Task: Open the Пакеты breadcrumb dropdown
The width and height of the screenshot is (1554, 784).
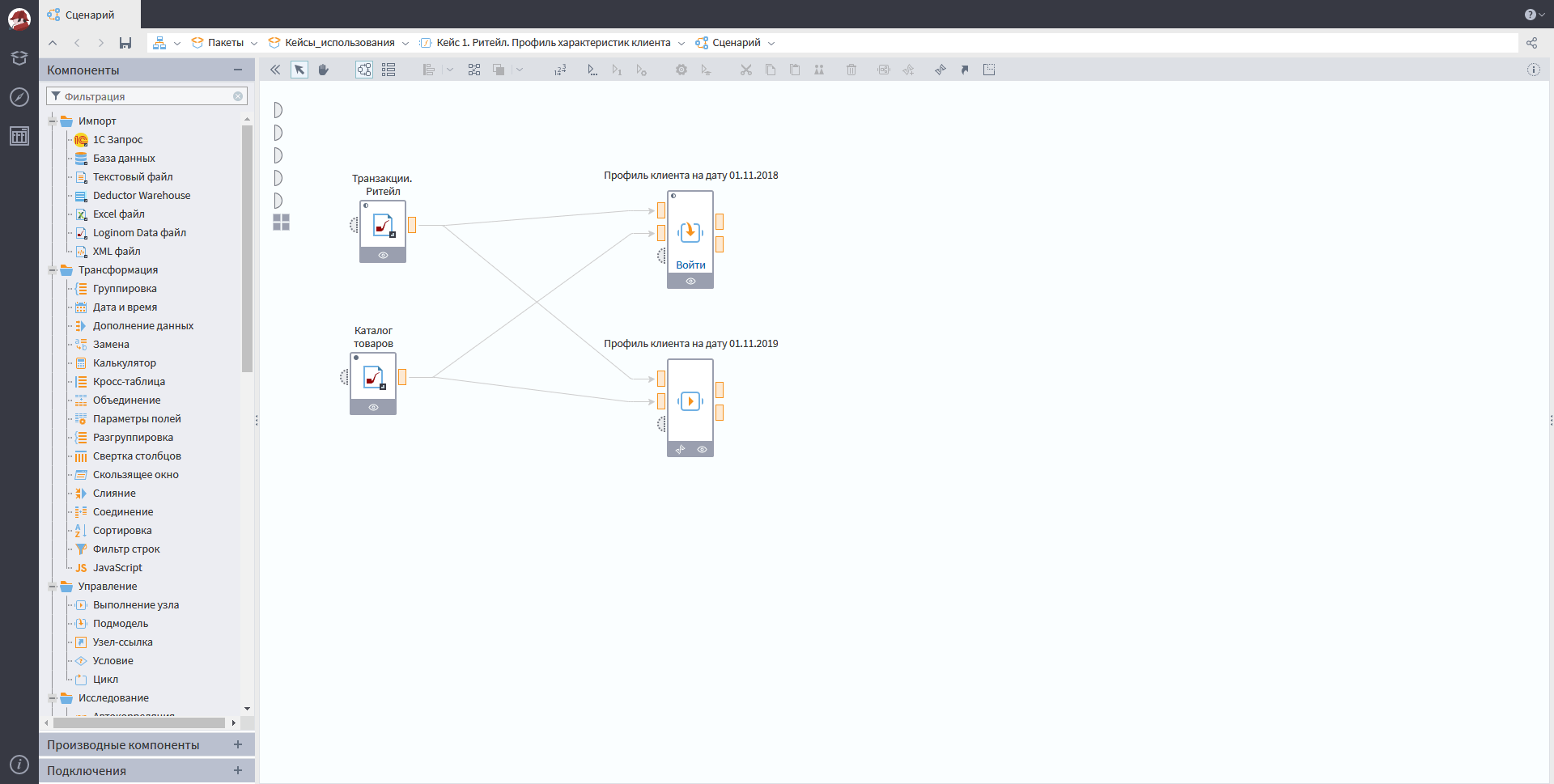Action: point(254,43)
